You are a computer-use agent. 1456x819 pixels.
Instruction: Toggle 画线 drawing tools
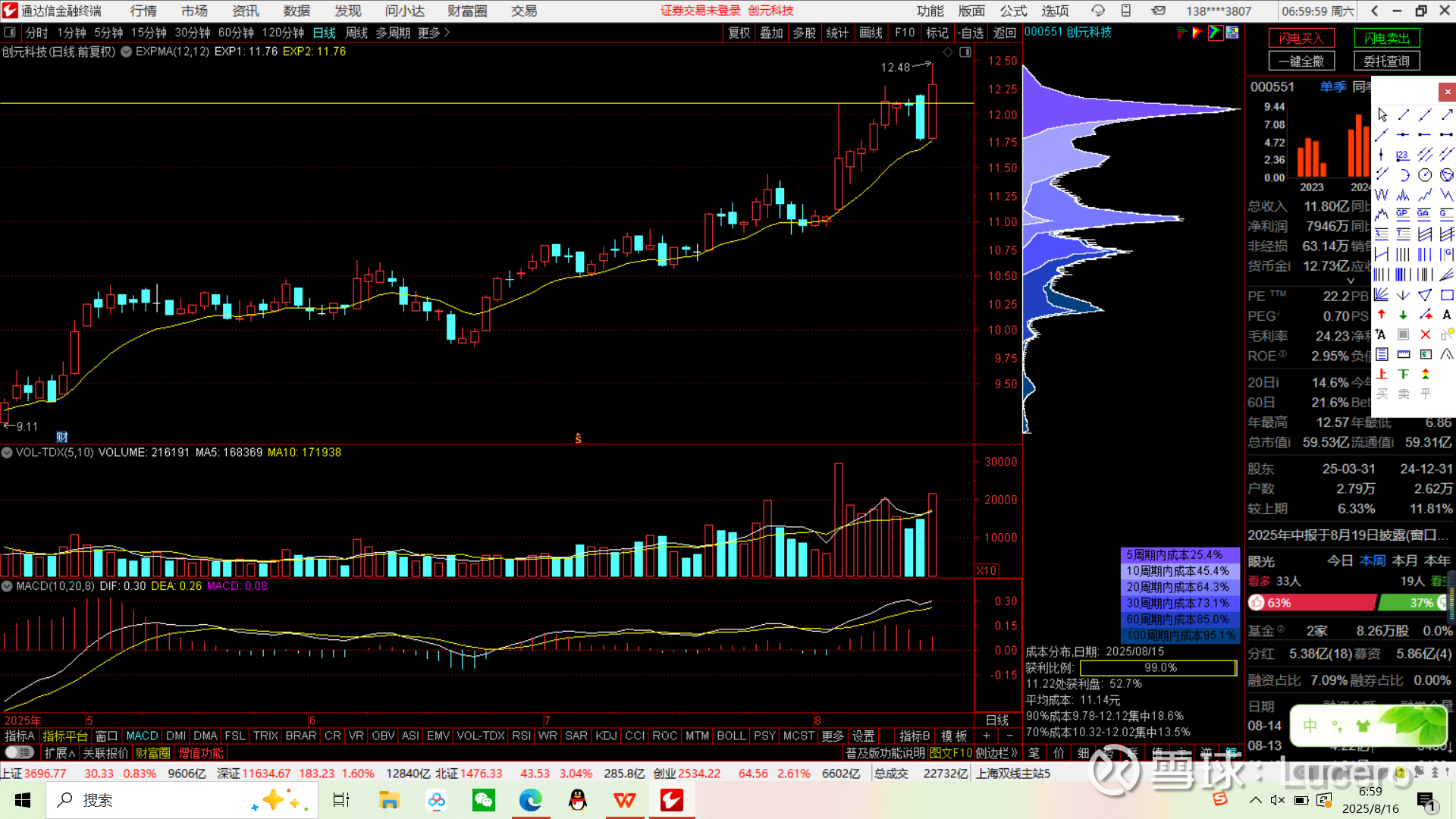tap(871, 33)
